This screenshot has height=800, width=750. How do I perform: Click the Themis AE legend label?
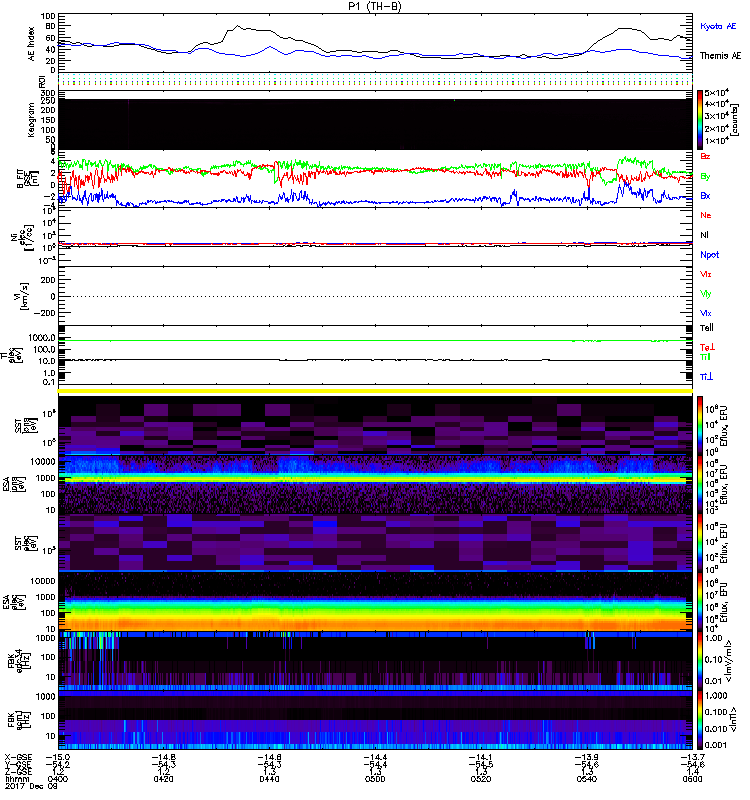point(719,58)
